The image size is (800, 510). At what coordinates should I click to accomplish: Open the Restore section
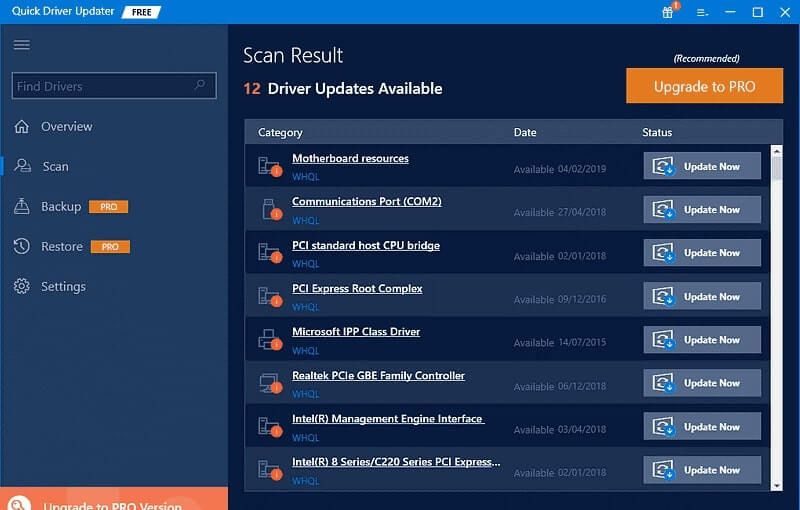(62, 246)
